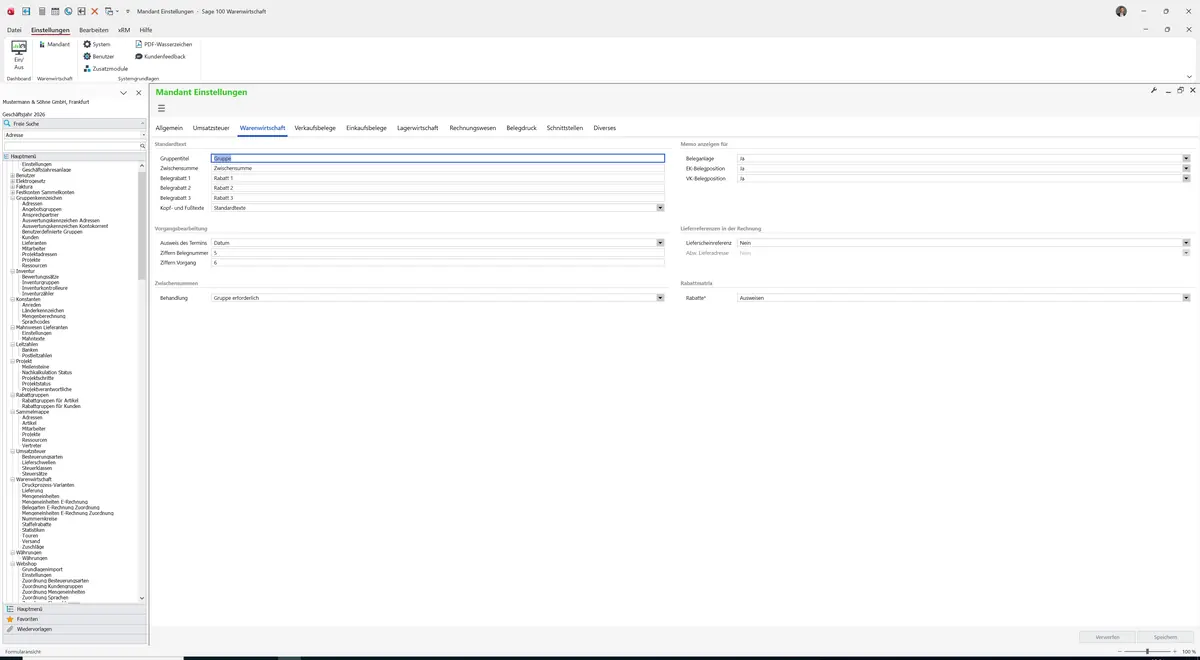Open the xRM menu
The image size is (1200, 660).
pos(124,30)
